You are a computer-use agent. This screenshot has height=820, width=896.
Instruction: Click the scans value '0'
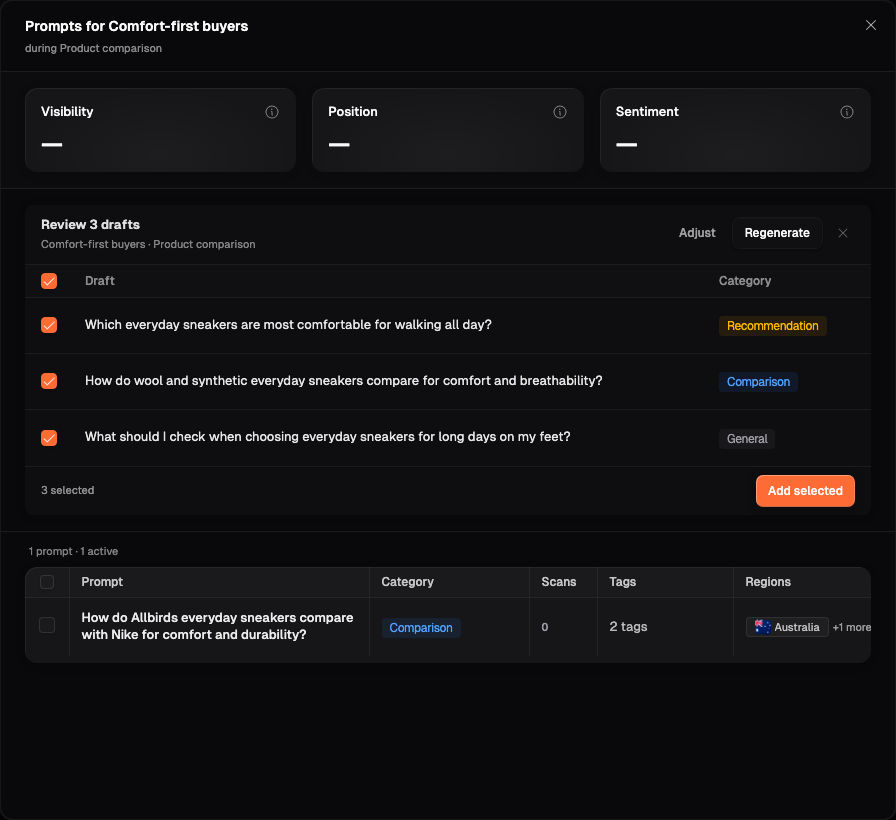[x=545, y=627]
